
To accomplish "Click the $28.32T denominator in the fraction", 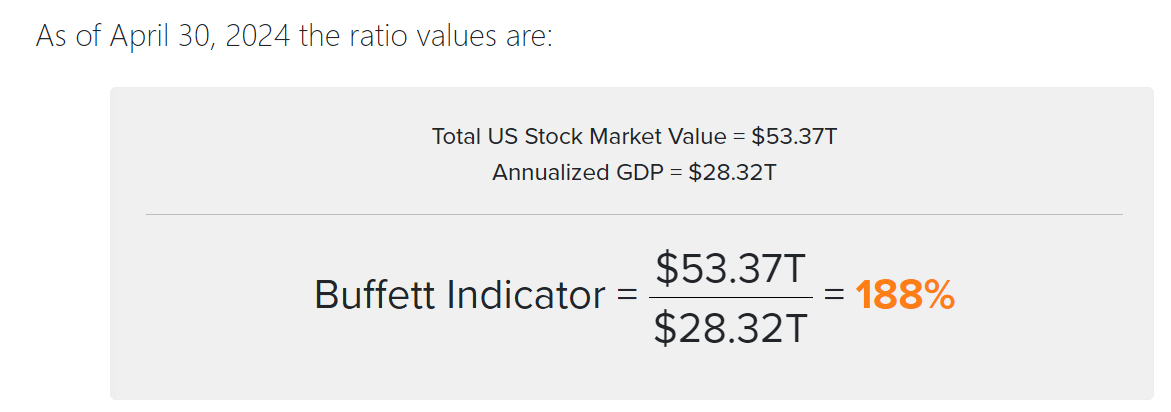I will pyautogui.click(x=731, y=327).
